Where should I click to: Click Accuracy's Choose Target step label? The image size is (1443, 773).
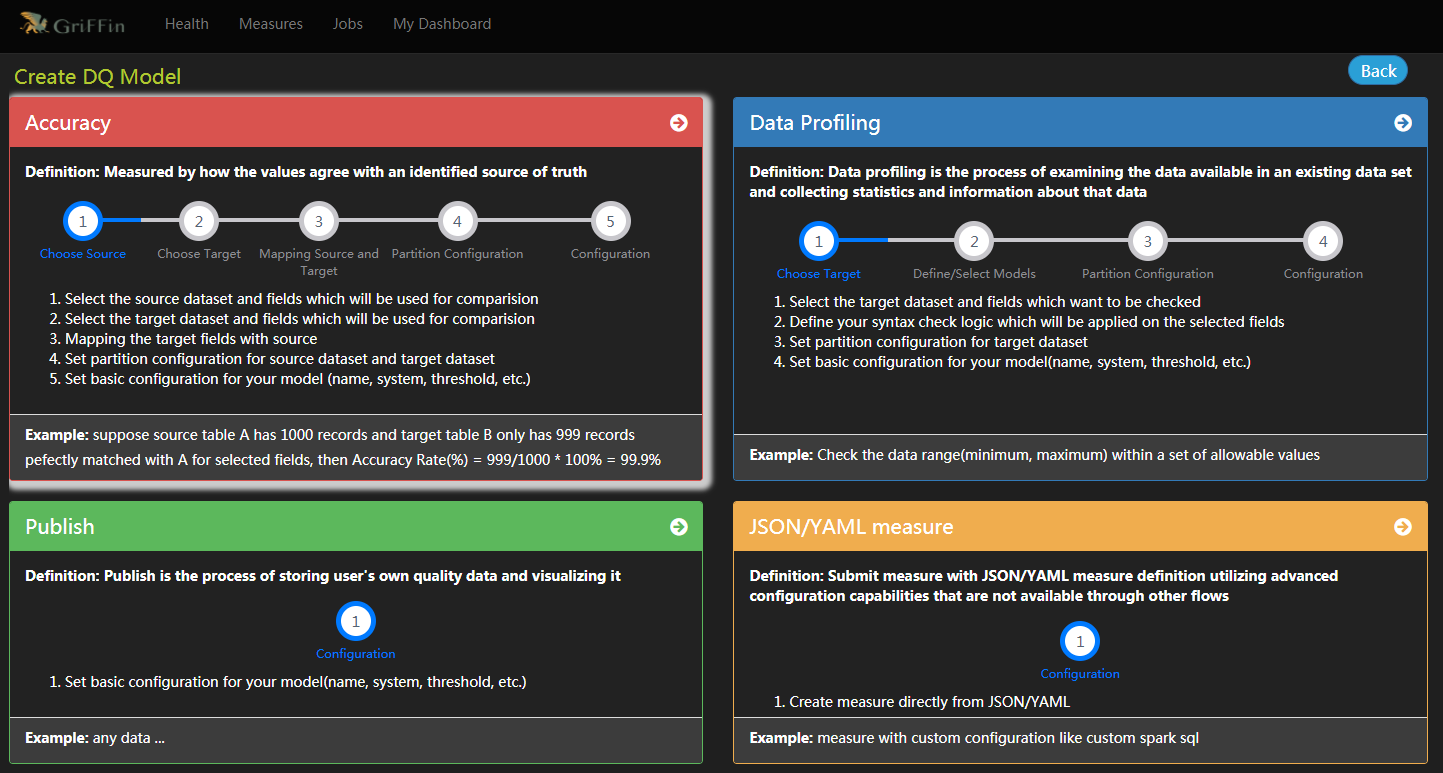pyautogui.click(x=199, y=254)
